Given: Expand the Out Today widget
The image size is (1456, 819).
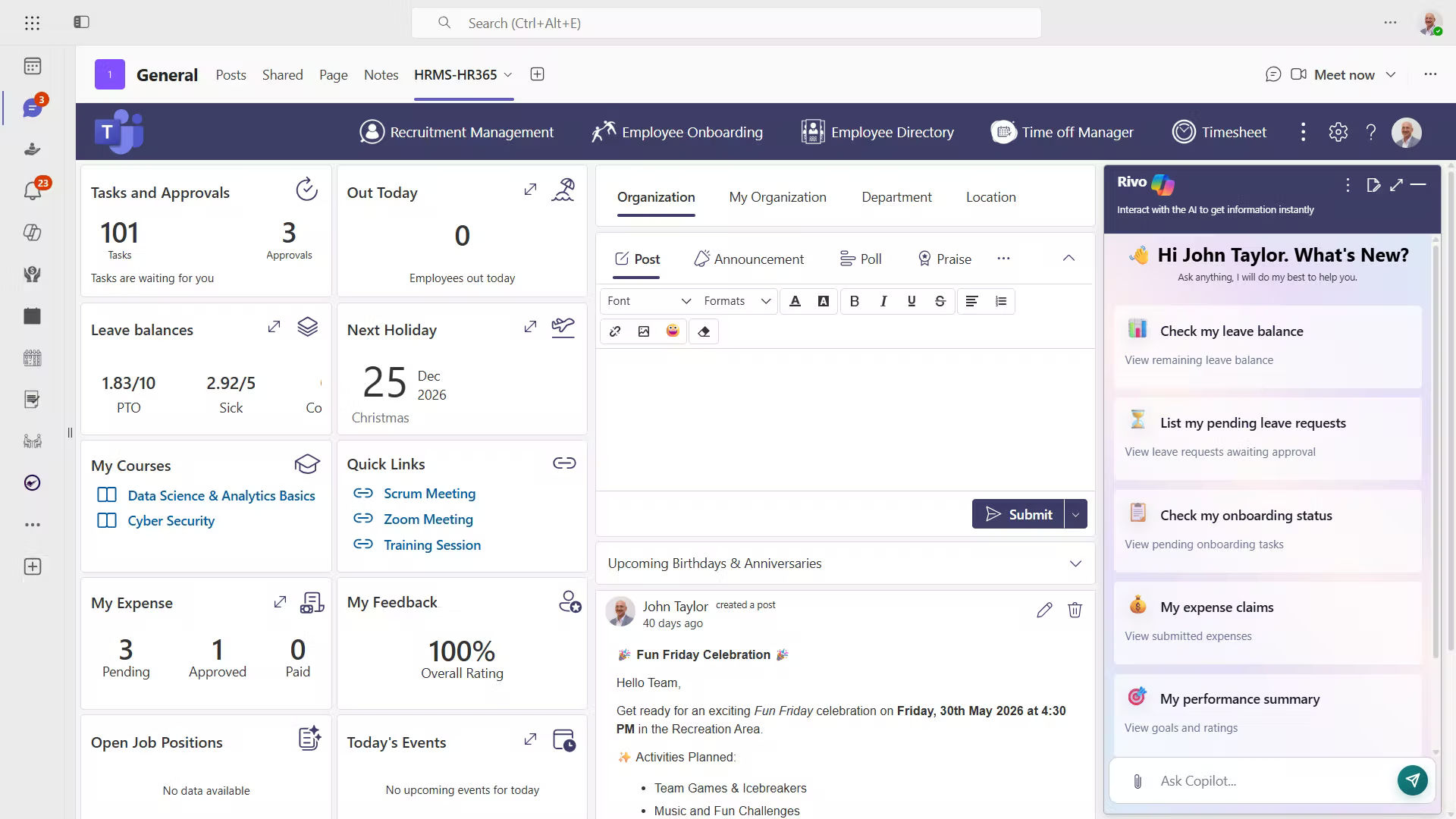Looking at the screenshot, I should [x=530, y=190].
